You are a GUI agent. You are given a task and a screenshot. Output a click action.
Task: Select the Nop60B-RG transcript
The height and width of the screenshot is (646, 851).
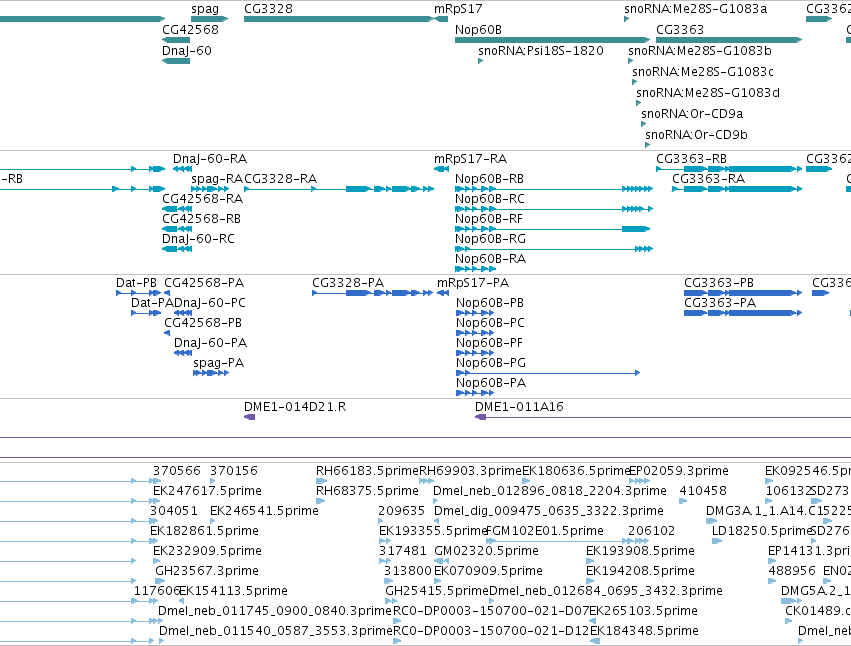coord(554,249)
